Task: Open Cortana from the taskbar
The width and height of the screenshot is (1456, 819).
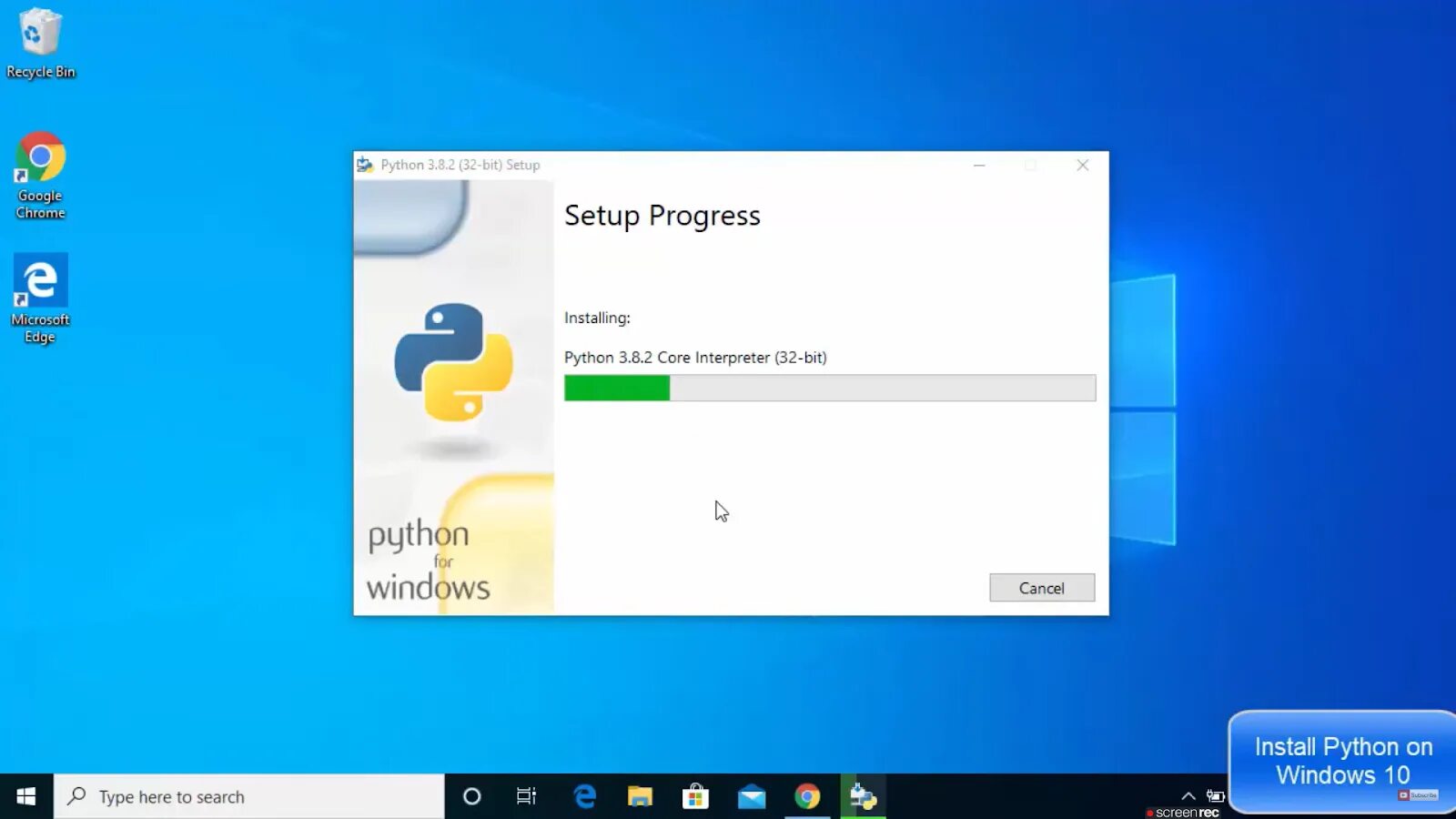Action: [x=471, y=796]
